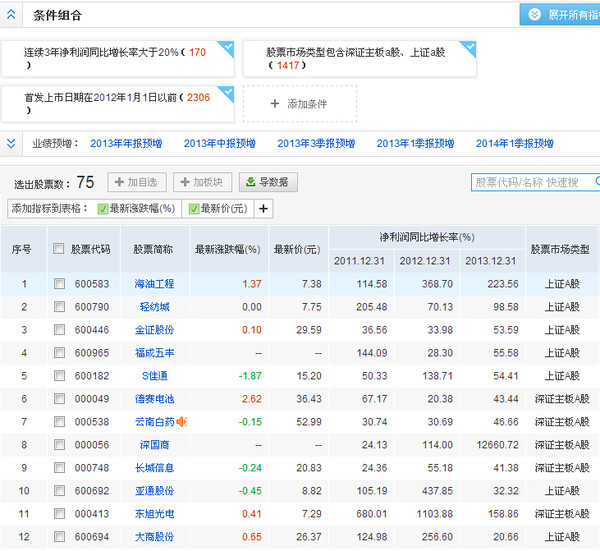This screenshot has width=600, height=551.
Task: Tick the checkbox for stock 600182
Action: point(59,376)
